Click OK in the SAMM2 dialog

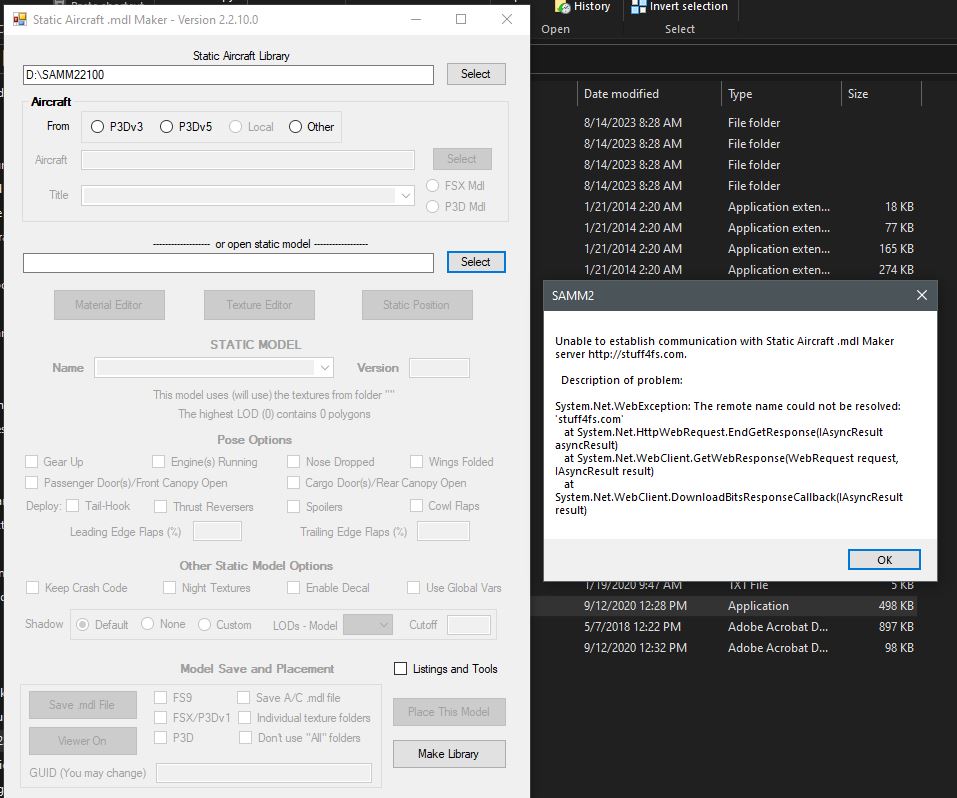coord(884,559)
